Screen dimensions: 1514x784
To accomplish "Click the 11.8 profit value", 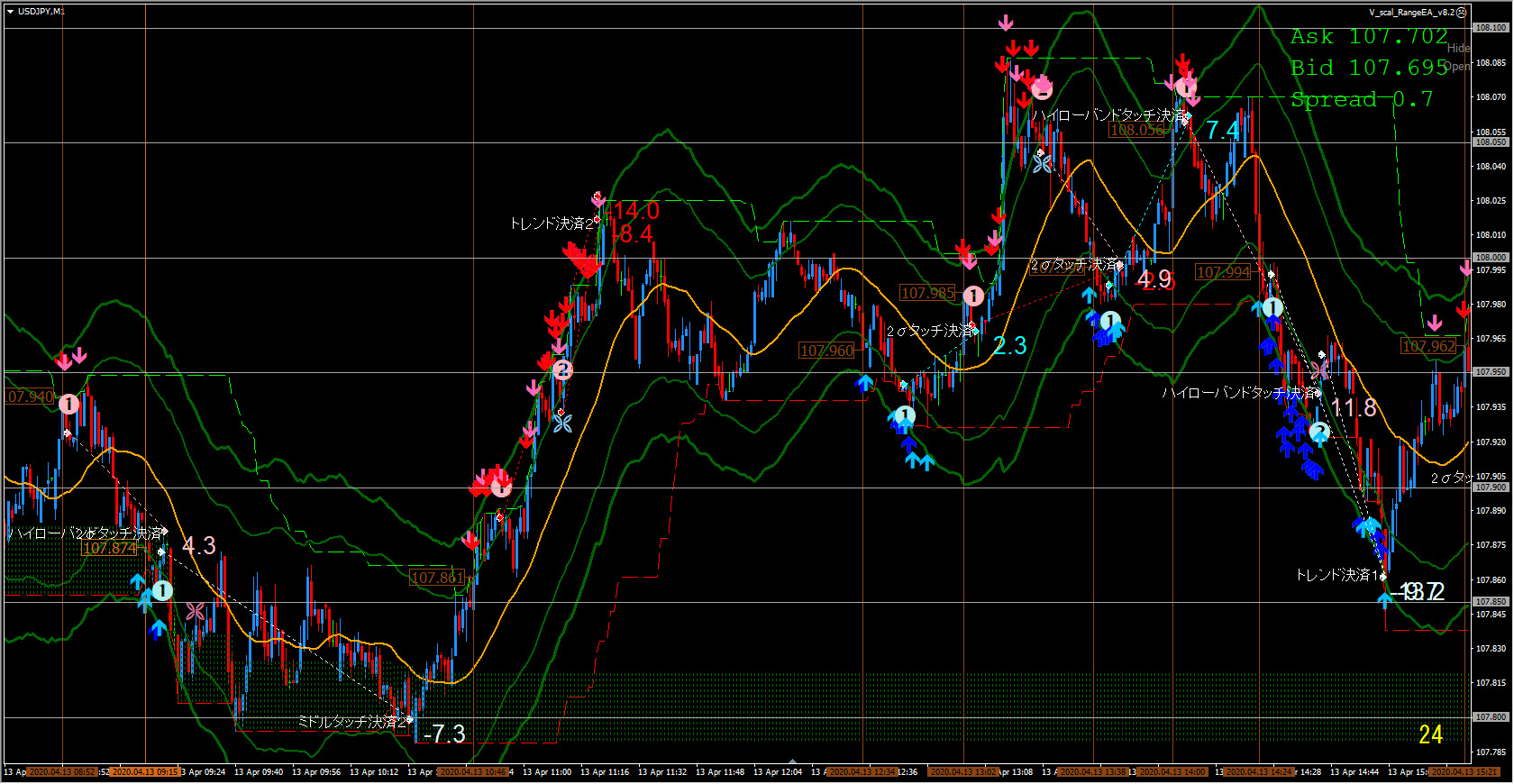I will point(1354,407).
